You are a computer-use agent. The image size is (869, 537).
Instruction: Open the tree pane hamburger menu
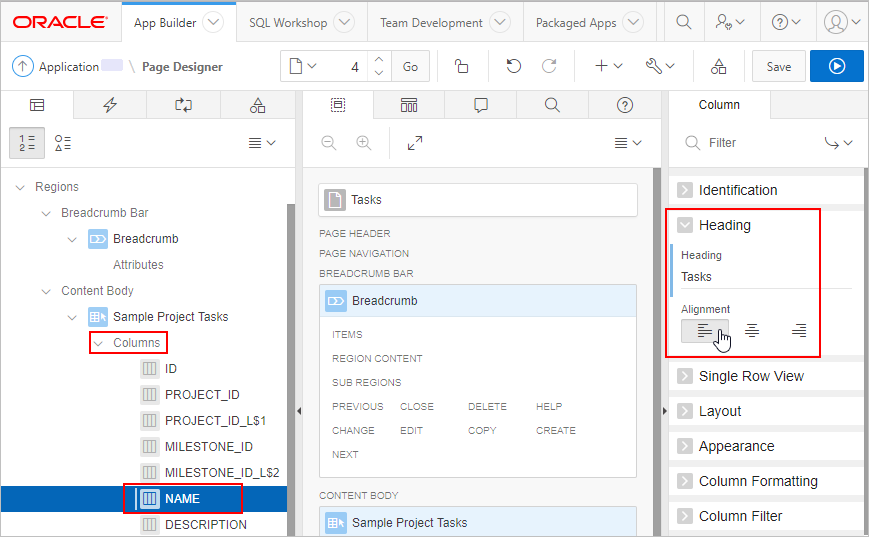pyautogui.click(x=262, y=143)
